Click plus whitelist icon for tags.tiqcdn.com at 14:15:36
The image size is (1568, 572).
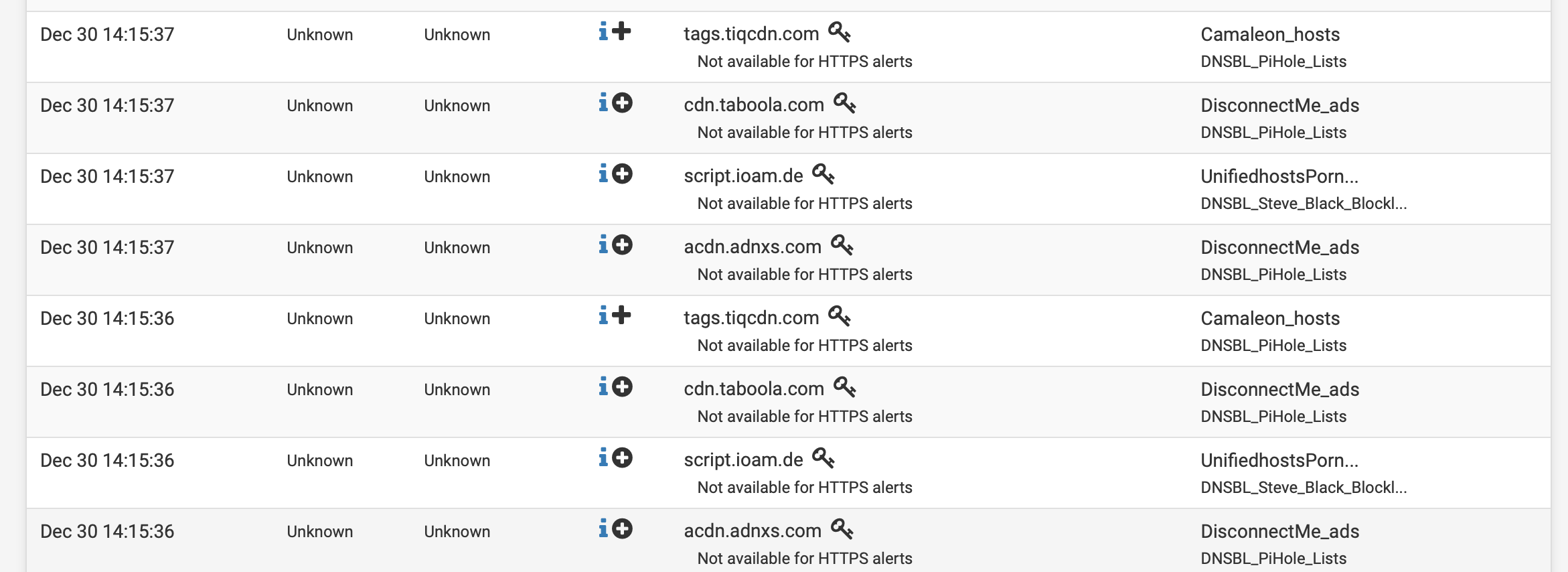coord(622,315)
